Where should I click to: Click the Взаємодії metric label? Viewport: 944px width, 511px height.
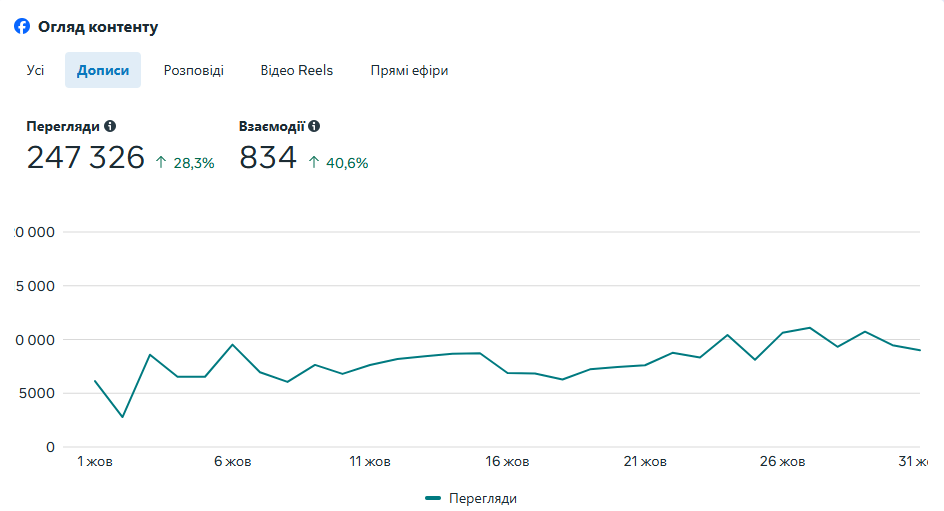coord(272,126)
